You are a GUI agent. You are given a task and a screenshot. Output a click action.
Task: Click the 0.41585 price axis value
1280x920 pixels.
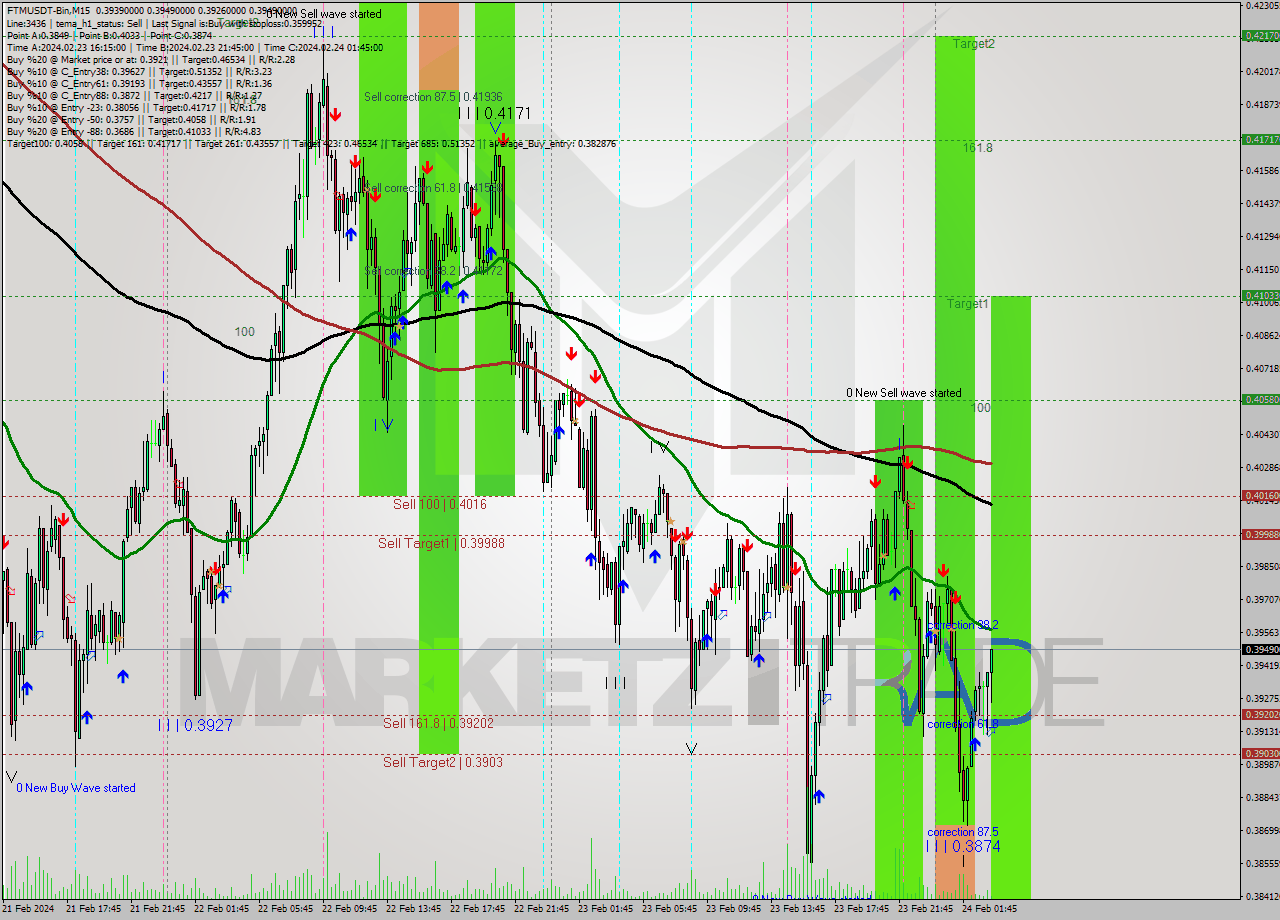pyautogui.click(x=1262, y=170)
